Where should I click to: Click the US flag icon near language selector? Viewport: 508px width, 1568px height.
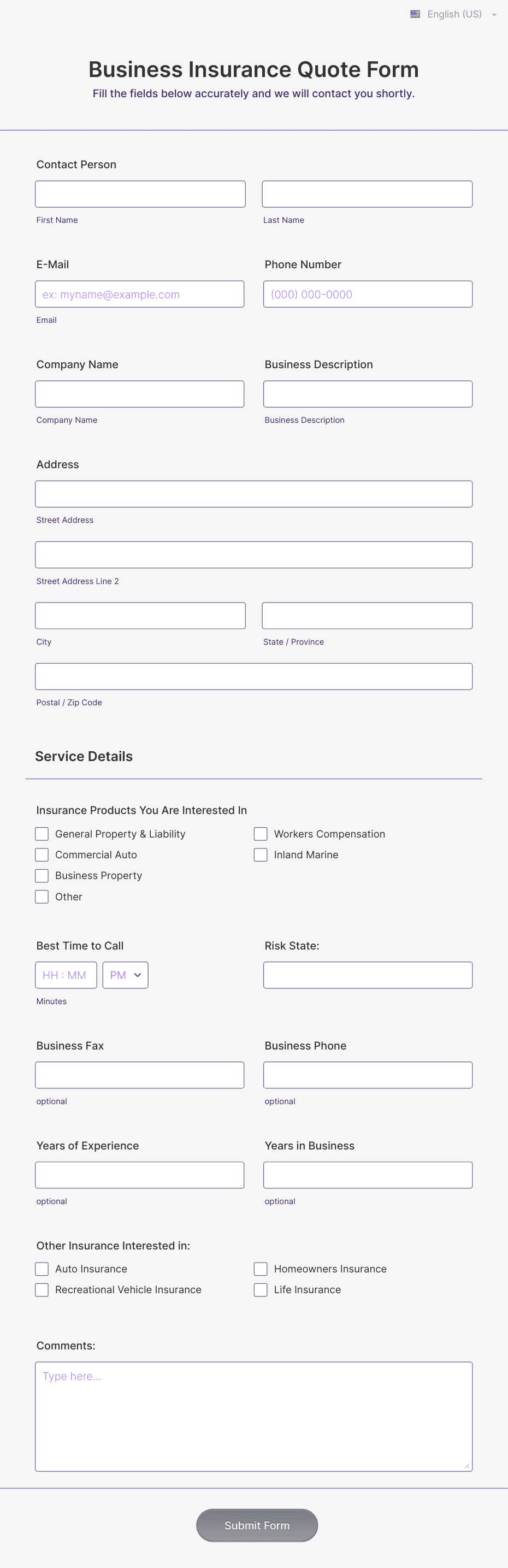tap(416, 14)
